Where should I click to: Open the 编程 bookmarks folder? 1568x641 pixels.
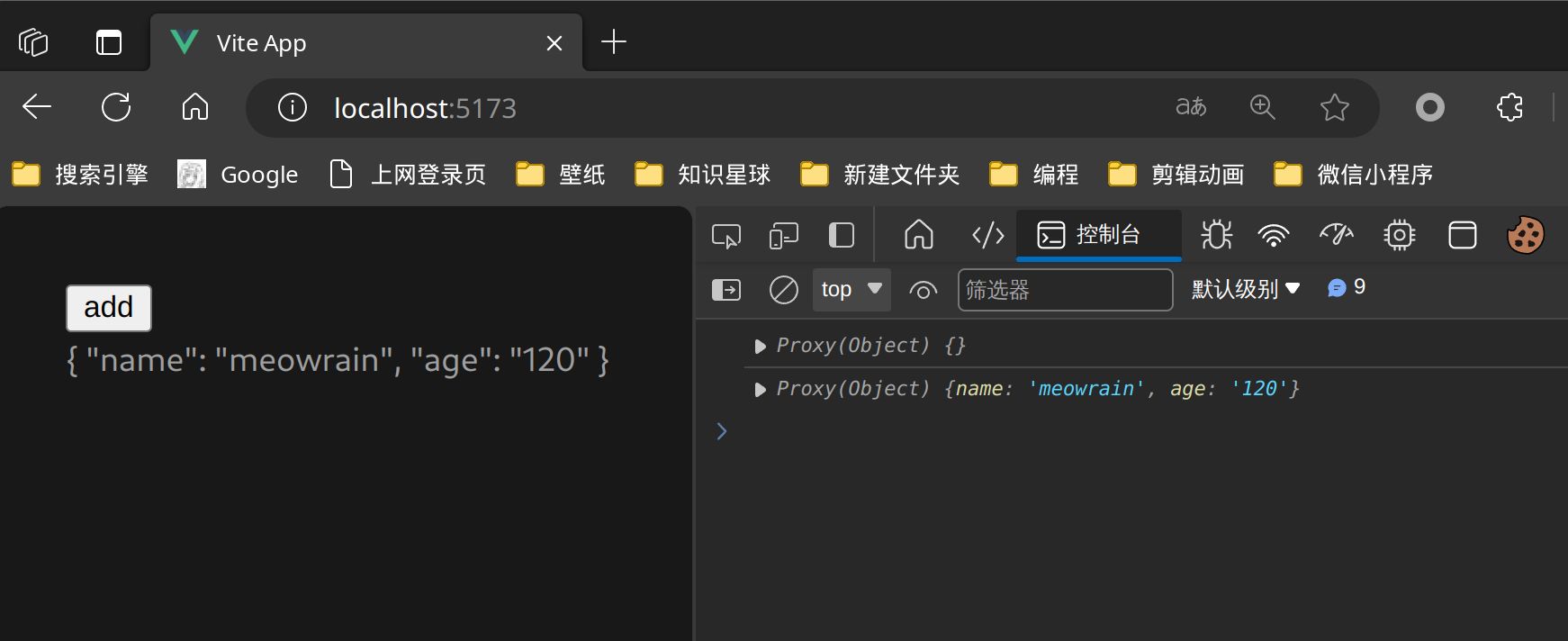[1034, 174]
